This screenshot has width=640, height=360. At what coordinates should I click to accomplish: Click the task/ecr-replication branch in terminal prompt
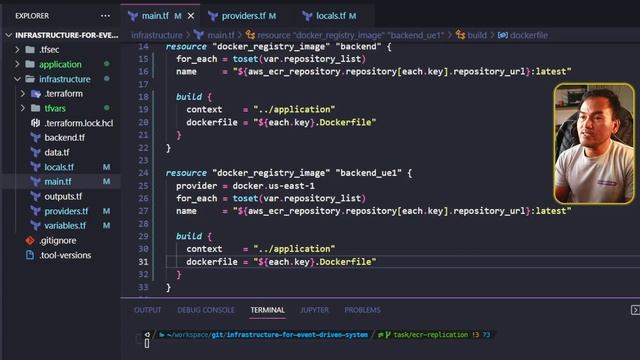(431, 335)
